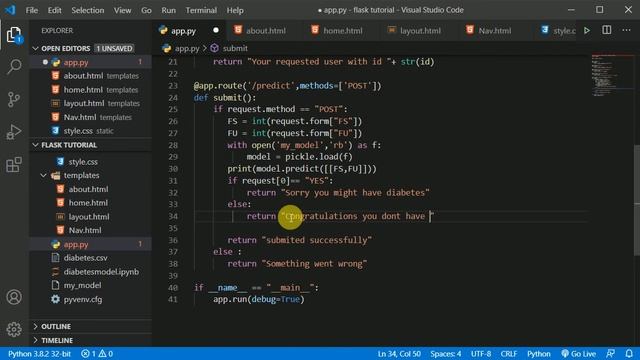This screenshot has height=360, width=640.
Task: Switch to the style.css editor tab
Action: click(558, 31)
